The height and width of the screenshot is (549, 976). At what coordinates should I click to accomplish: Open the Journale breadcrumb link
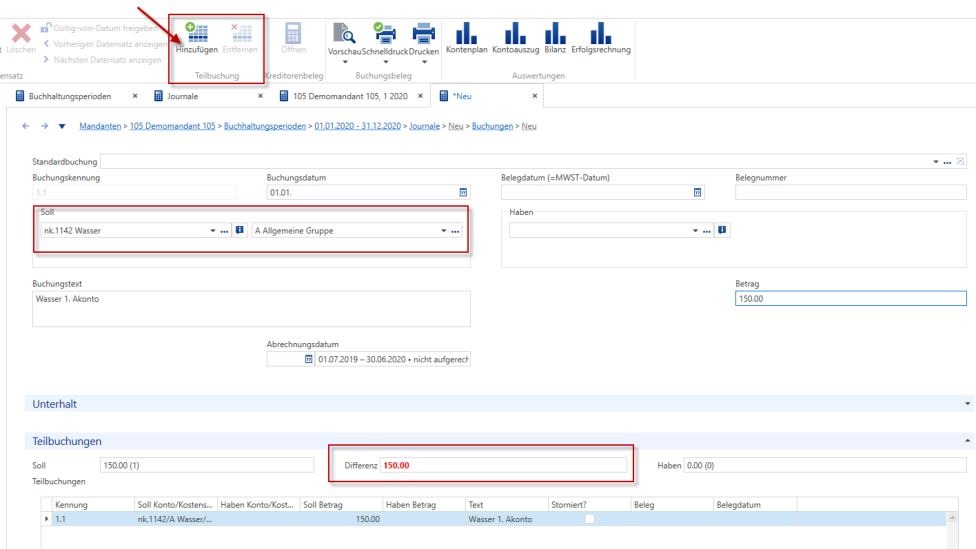425,126
